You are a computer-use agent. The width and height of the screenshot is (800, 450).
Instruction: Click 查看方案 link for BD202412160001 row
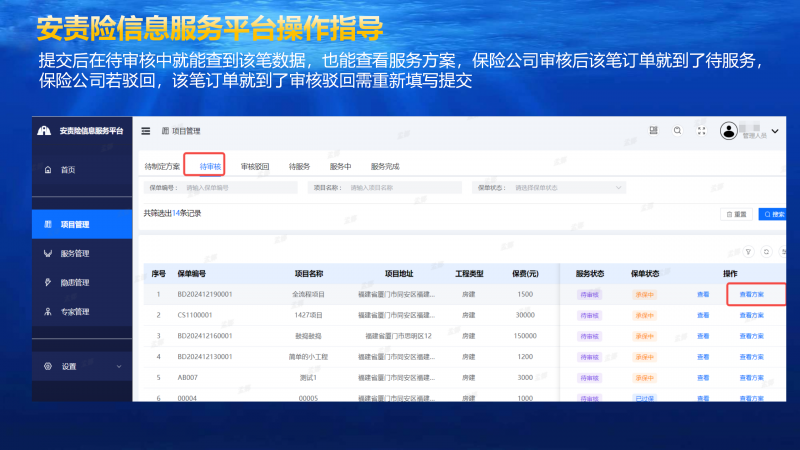(x=752, y=336)
